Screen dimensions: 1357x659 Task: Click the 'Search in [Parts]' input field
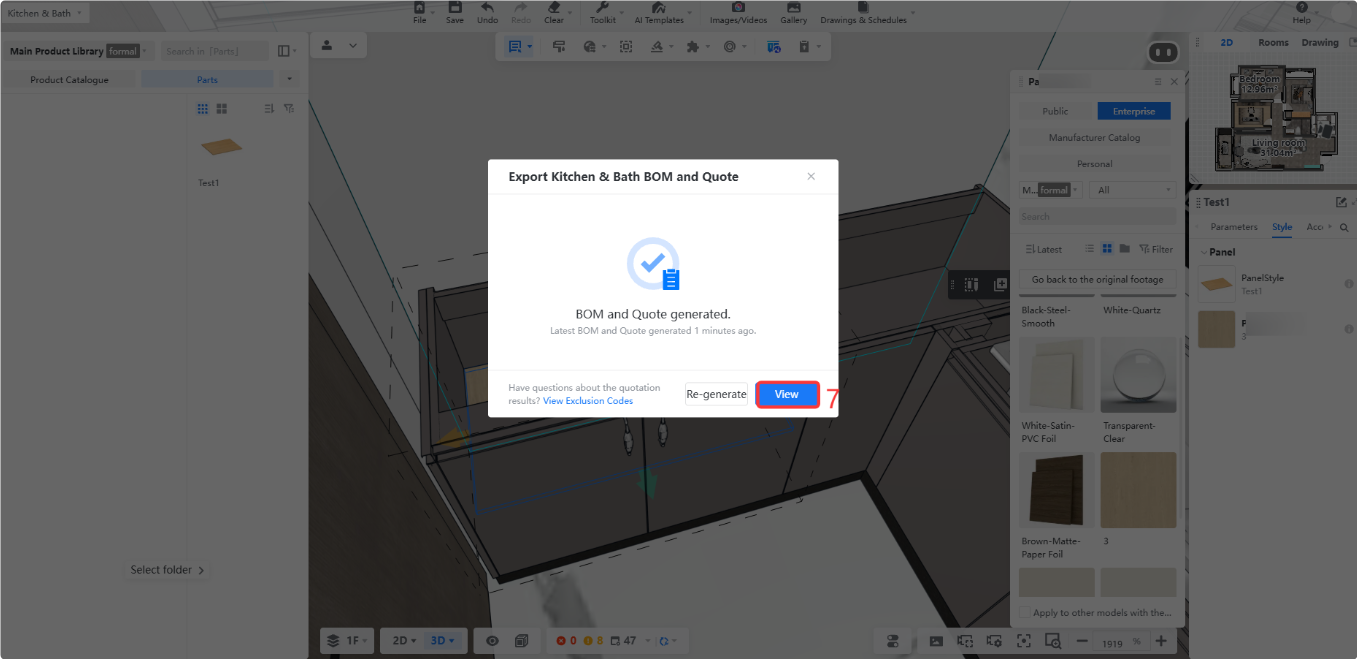click(x=215, y=51)
